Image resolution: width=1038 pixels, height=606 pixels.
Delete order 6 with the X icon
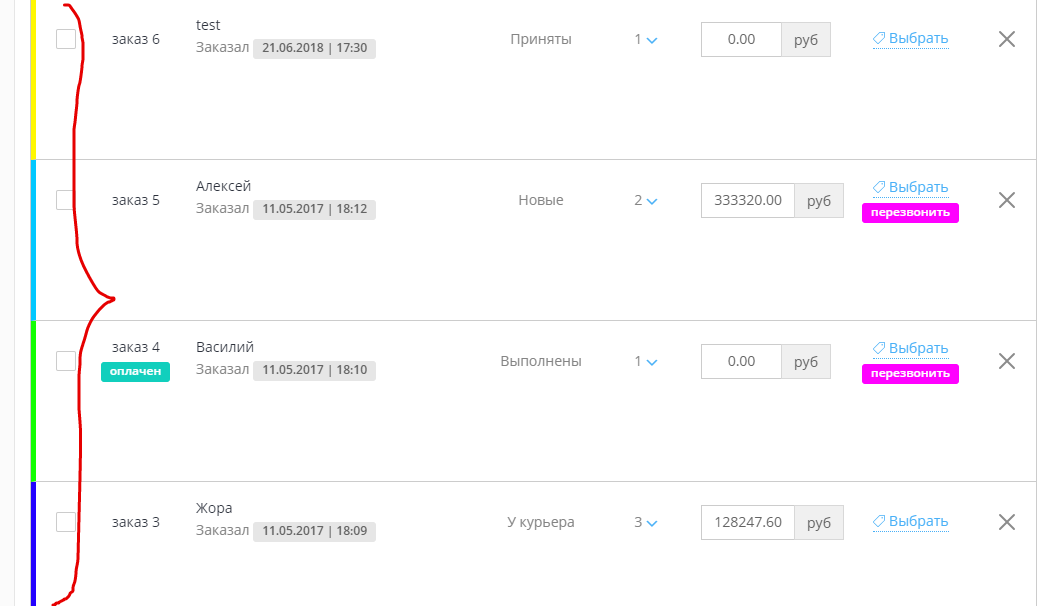click(x=1007, y=39)
